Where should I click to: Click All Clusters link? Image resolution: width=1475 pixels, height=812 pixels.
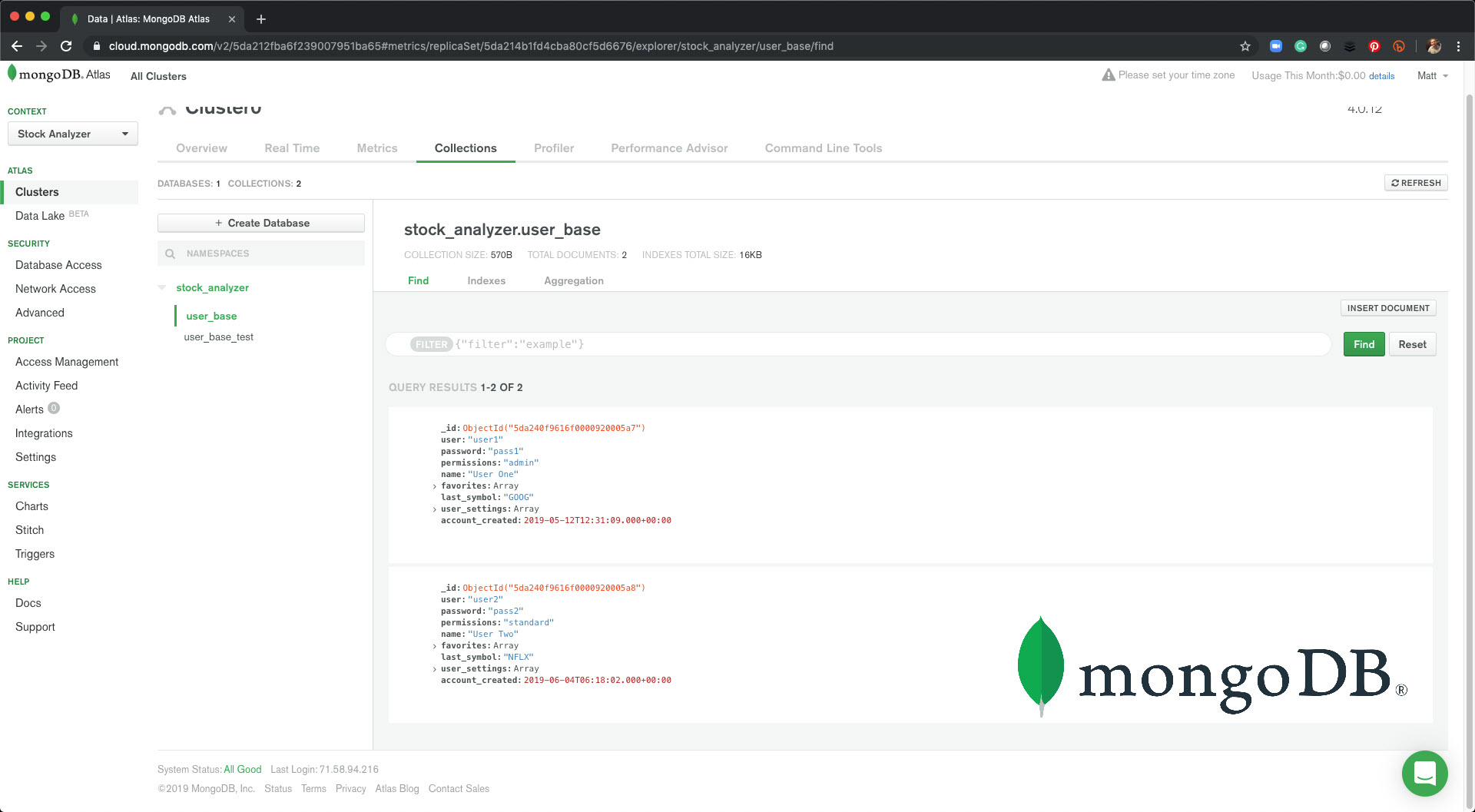pos(158,76)
